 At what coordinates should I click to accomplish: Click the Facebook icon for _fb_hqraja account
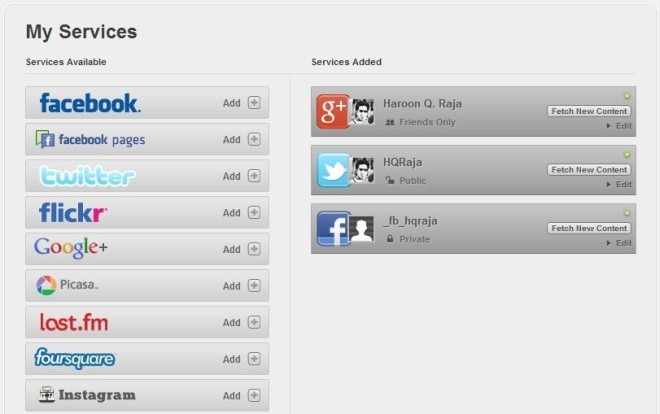[333, 228]
